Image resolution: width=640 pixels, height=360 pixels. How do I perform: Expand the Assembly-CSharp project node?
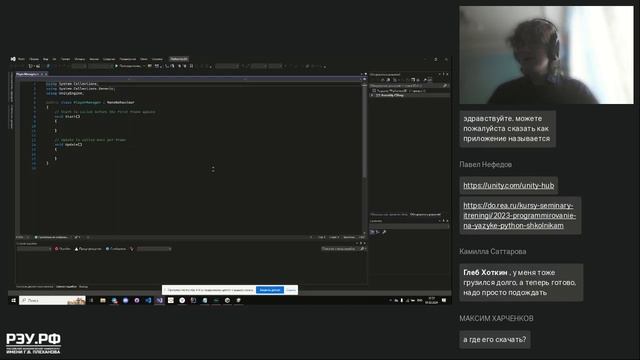click(x=372, y=95)
